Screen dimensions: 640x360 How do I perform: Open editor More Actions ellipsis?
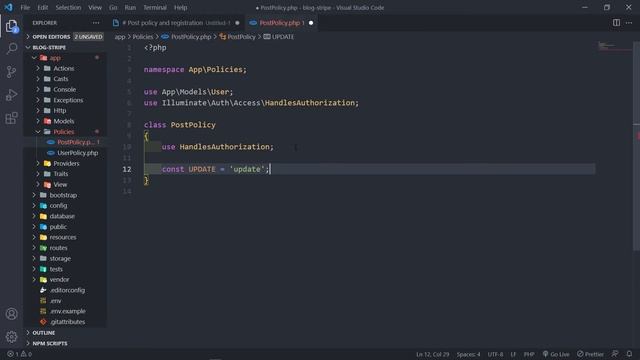point(629,23)
